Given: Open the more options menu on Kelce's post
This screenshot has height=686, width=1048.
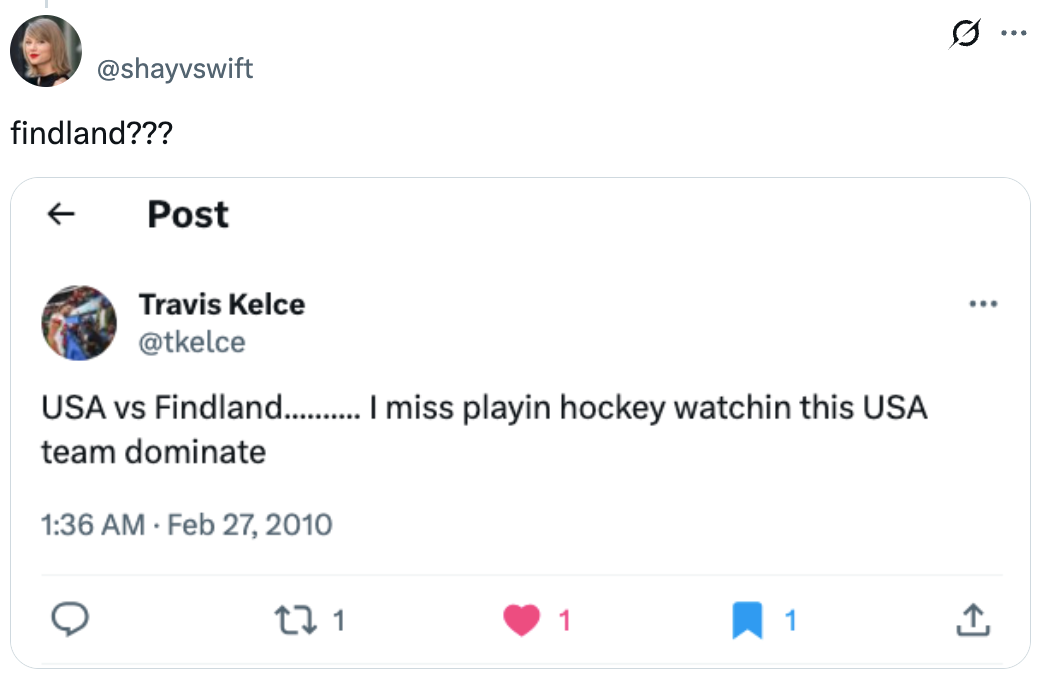Looking at the screenshot, I should [x=983, y=303].
